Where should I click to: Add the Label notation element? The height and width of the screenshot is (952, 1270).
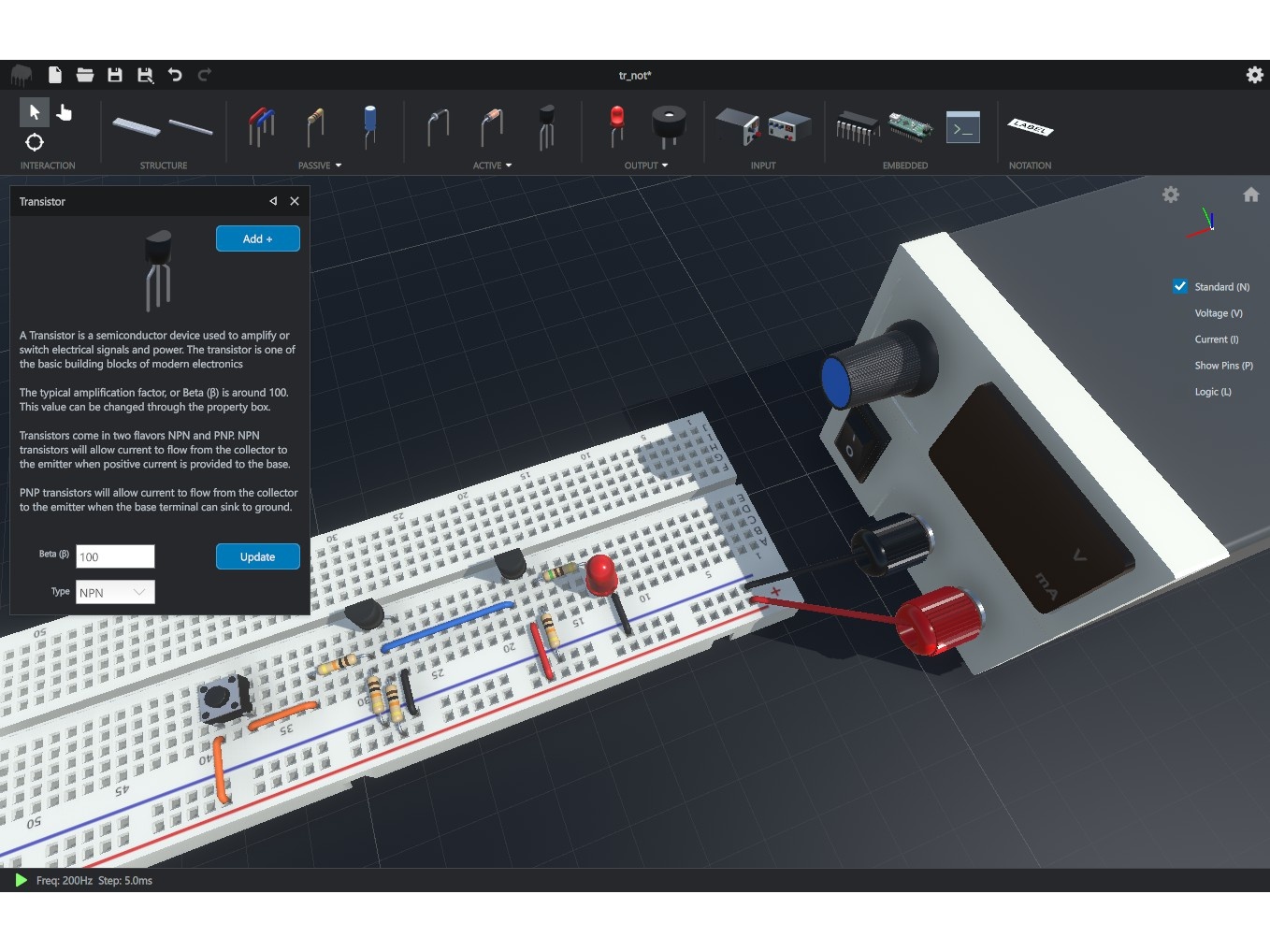[1030, 127]
